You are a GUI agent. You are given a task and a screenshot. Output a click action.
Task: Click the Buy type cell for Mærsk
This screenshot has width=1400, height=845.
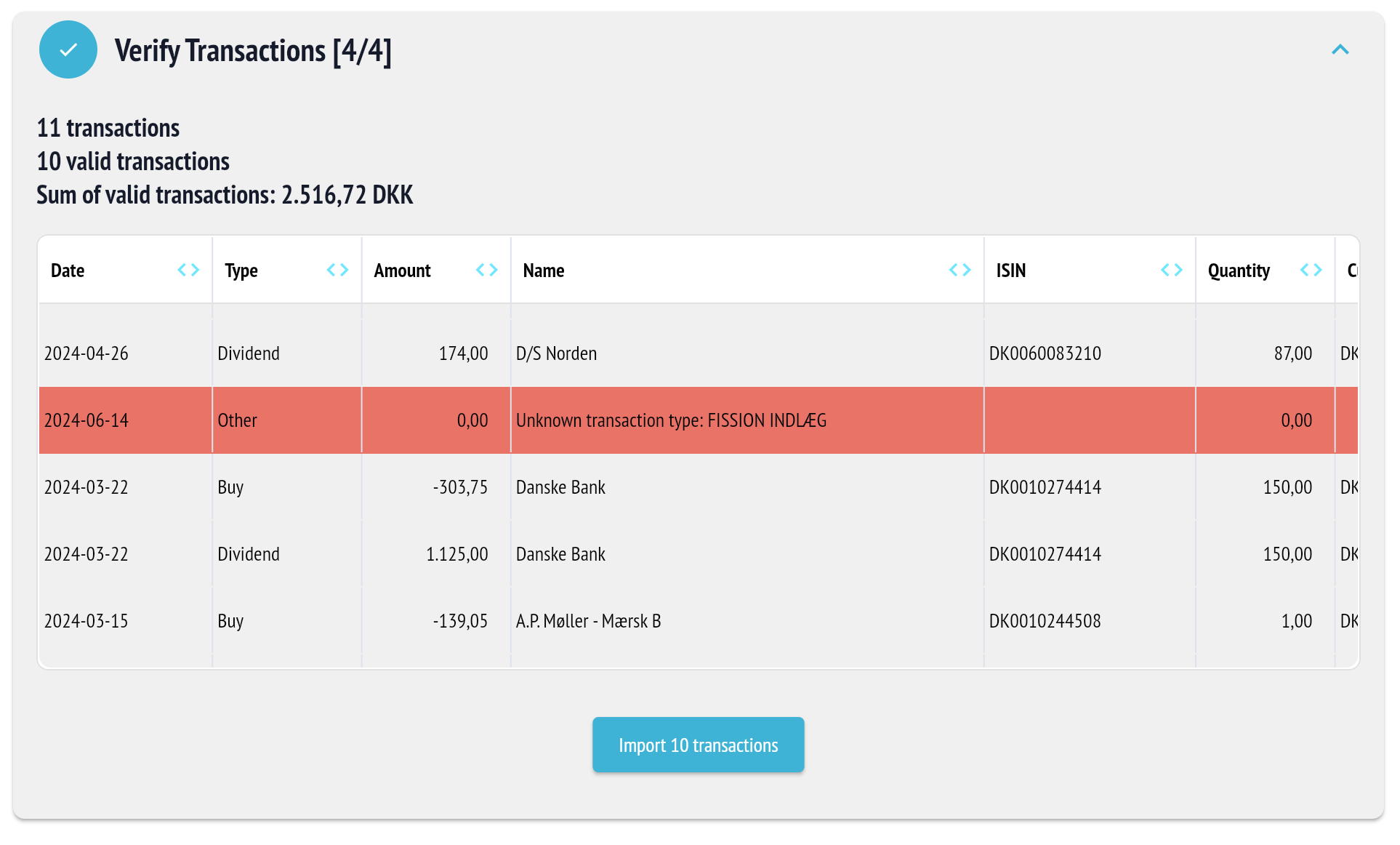click(x=287, y=621)
